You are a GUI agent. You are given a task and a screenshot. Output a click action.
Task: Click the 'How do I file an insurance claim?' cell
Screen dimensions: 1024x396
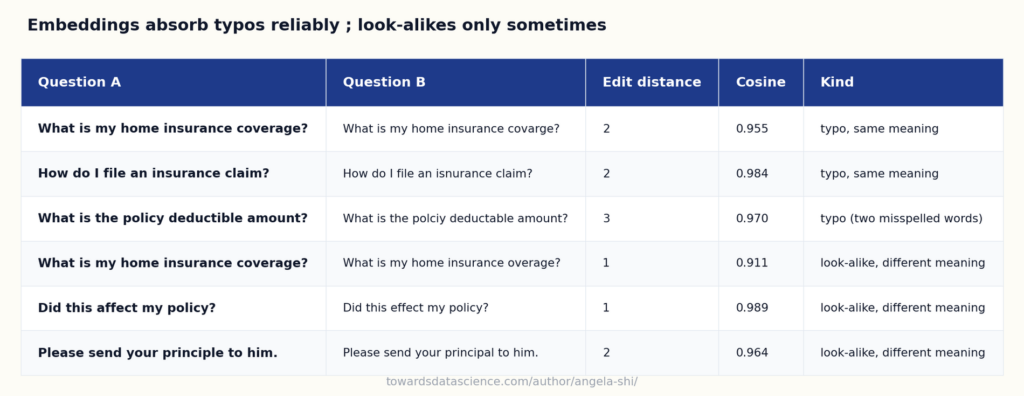[x=174, y=174]
